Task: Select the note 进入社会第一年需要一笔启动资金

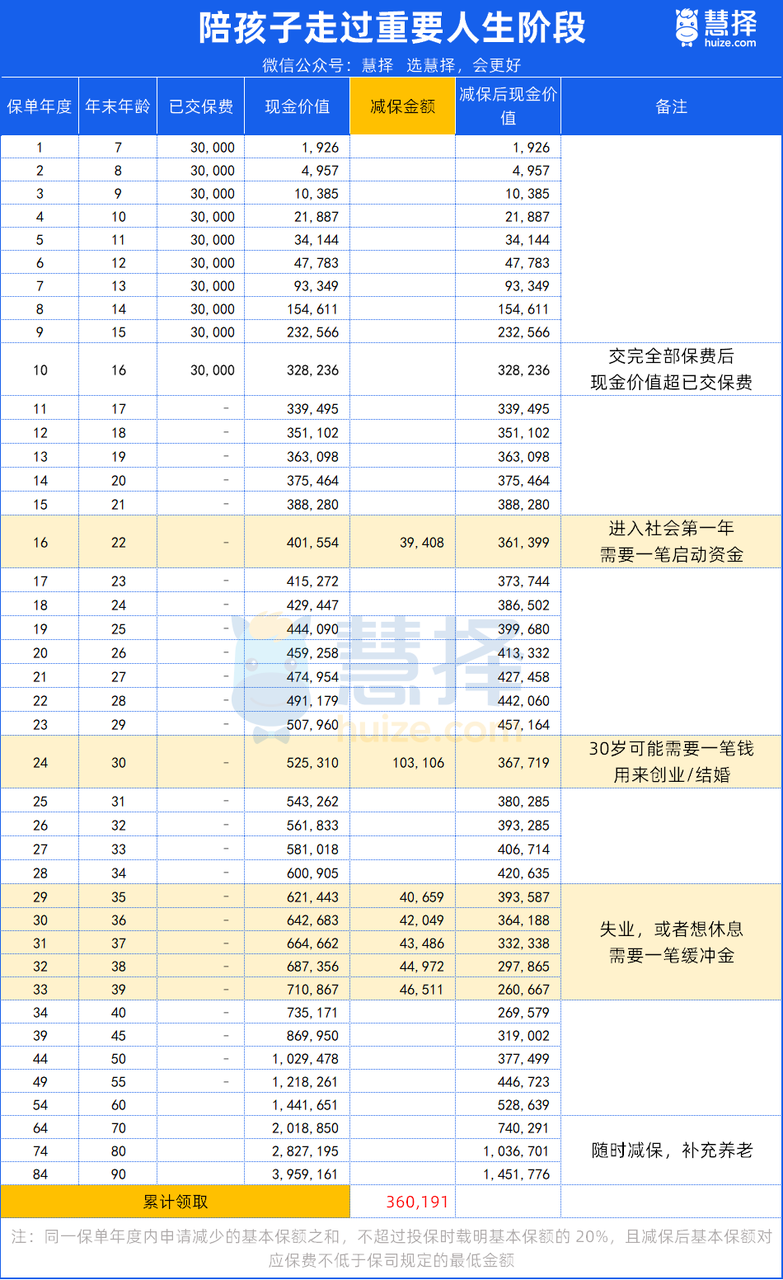Action: click(671, 542)
